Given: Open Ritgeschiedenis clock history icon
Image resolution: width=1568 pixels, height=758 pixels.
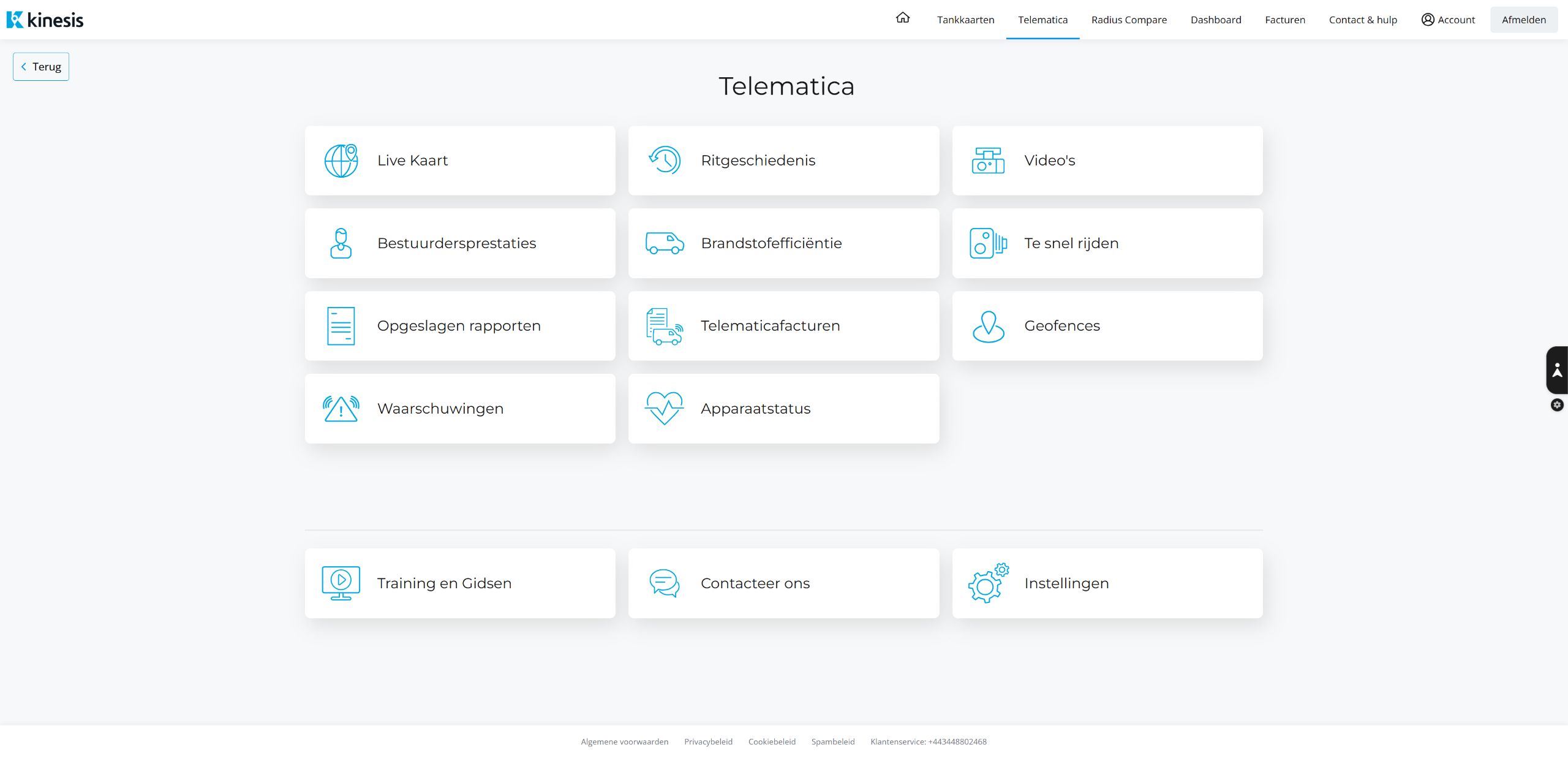Looking at the screenshot, I should (665, 161).
